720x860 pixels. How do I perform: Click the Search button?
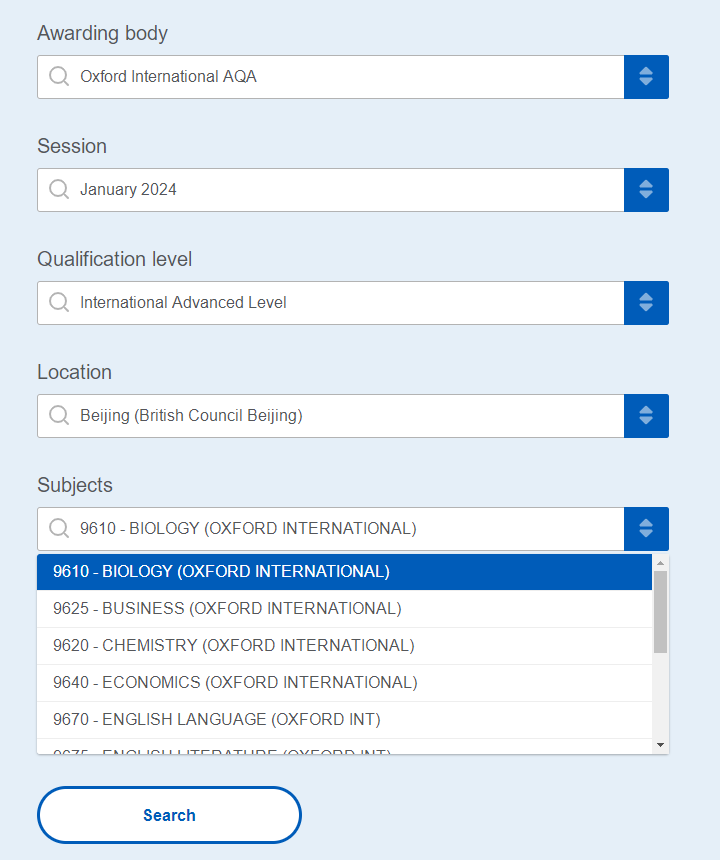[169, 815]
